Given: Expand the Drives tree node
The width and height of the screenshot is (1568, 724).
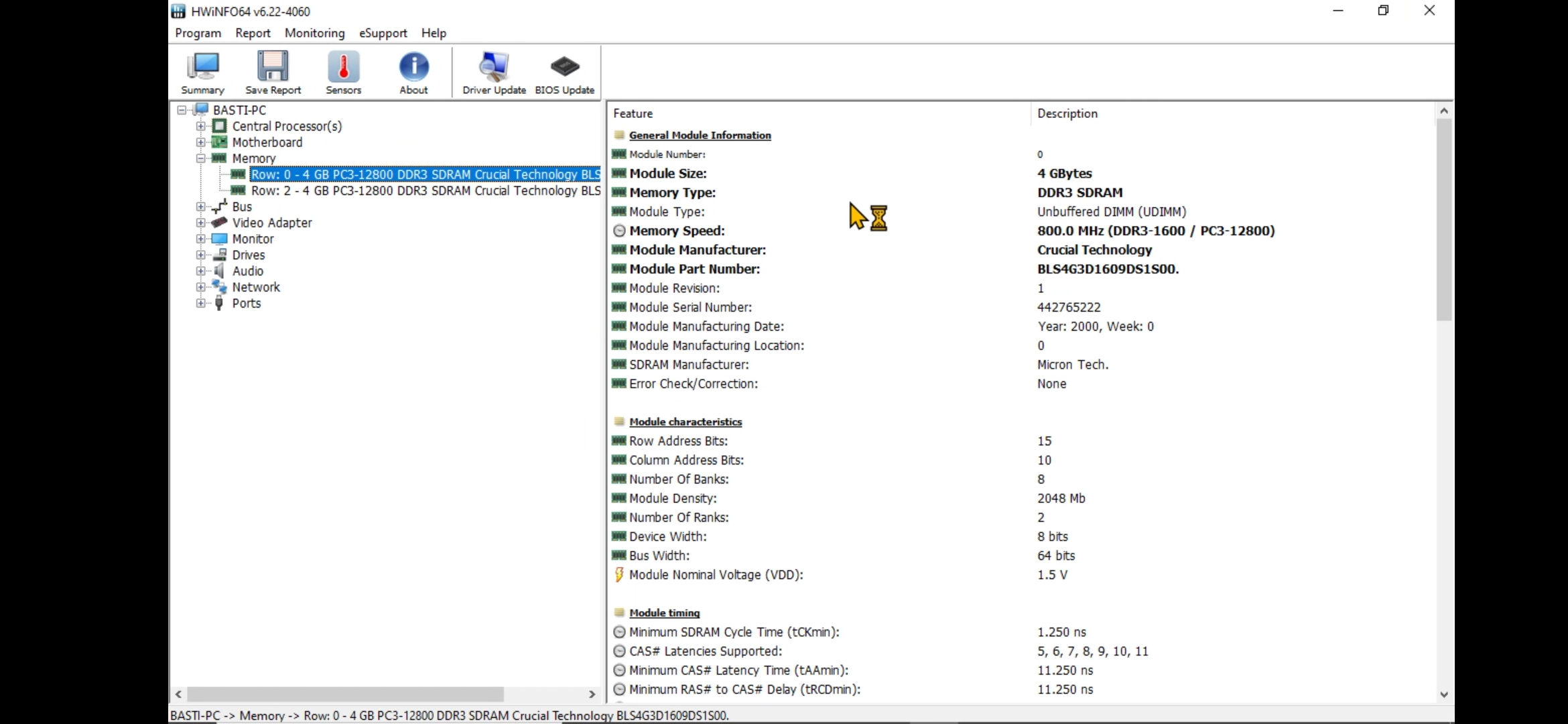Looking at the screenshot, I should click(x=200, y=255).
